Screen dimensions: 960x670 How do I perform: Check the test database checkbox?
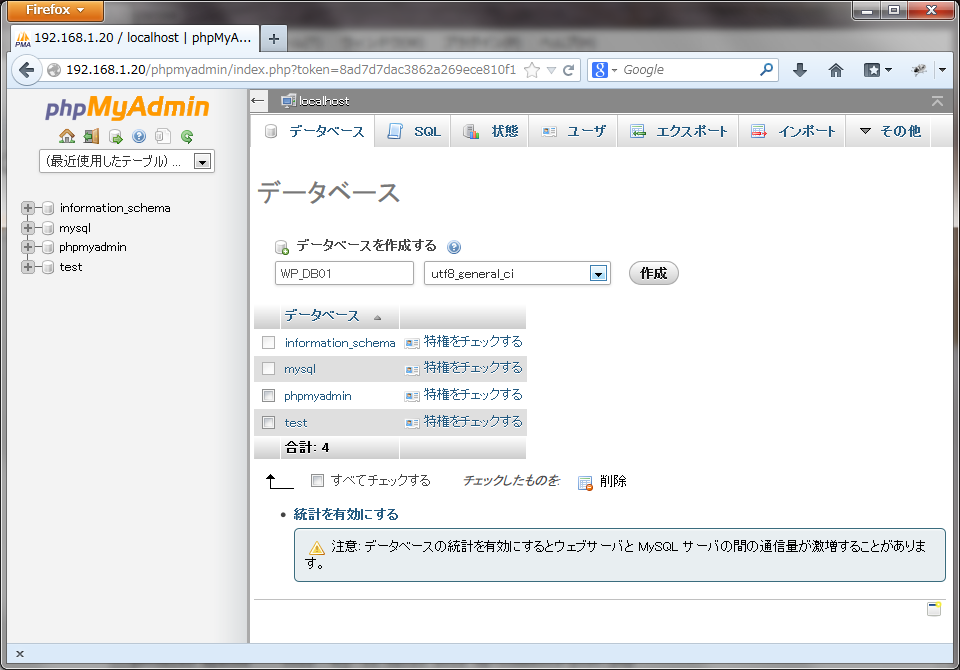pos(268,423)
